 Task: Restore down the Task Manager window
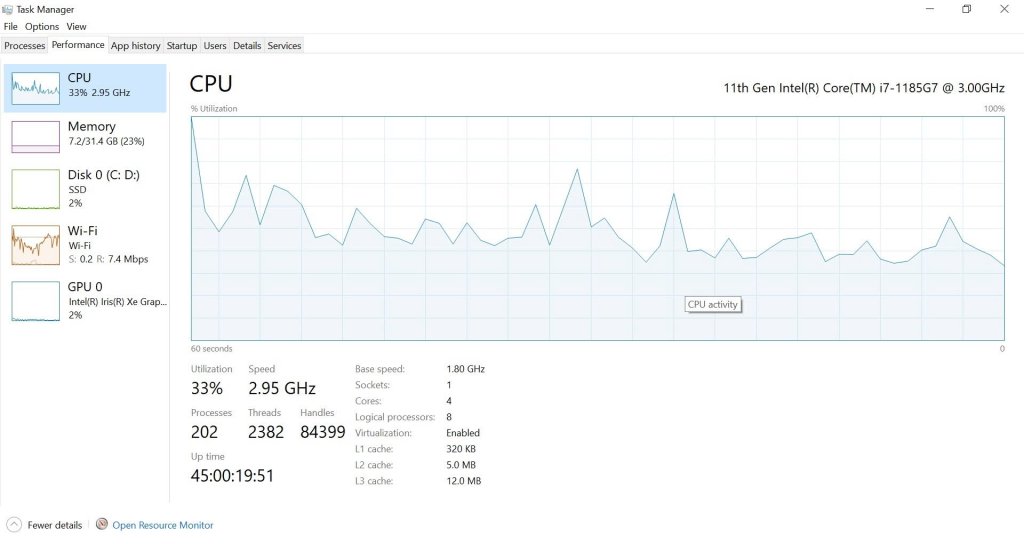(x=966, y=9)
